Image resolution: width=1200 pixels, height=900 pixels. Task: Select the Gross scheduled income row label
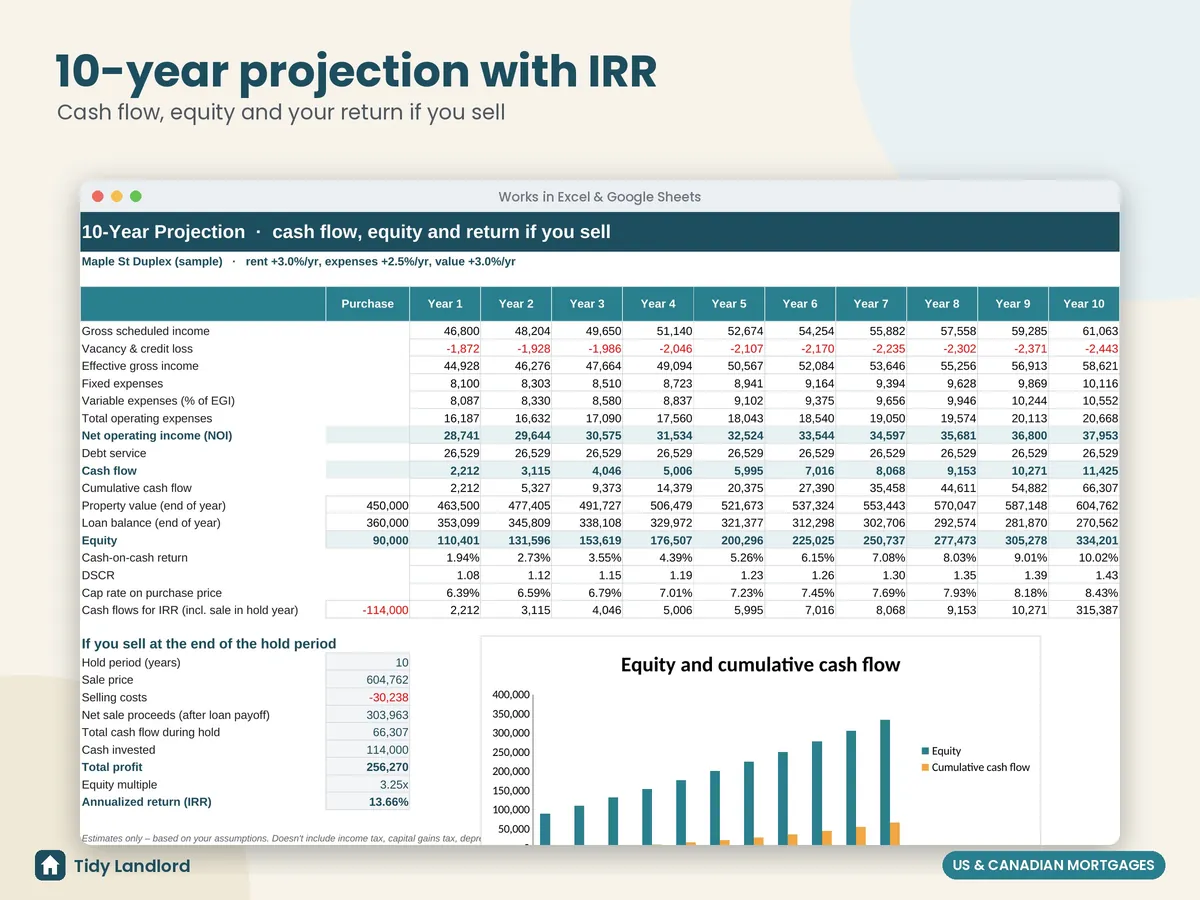146,331
